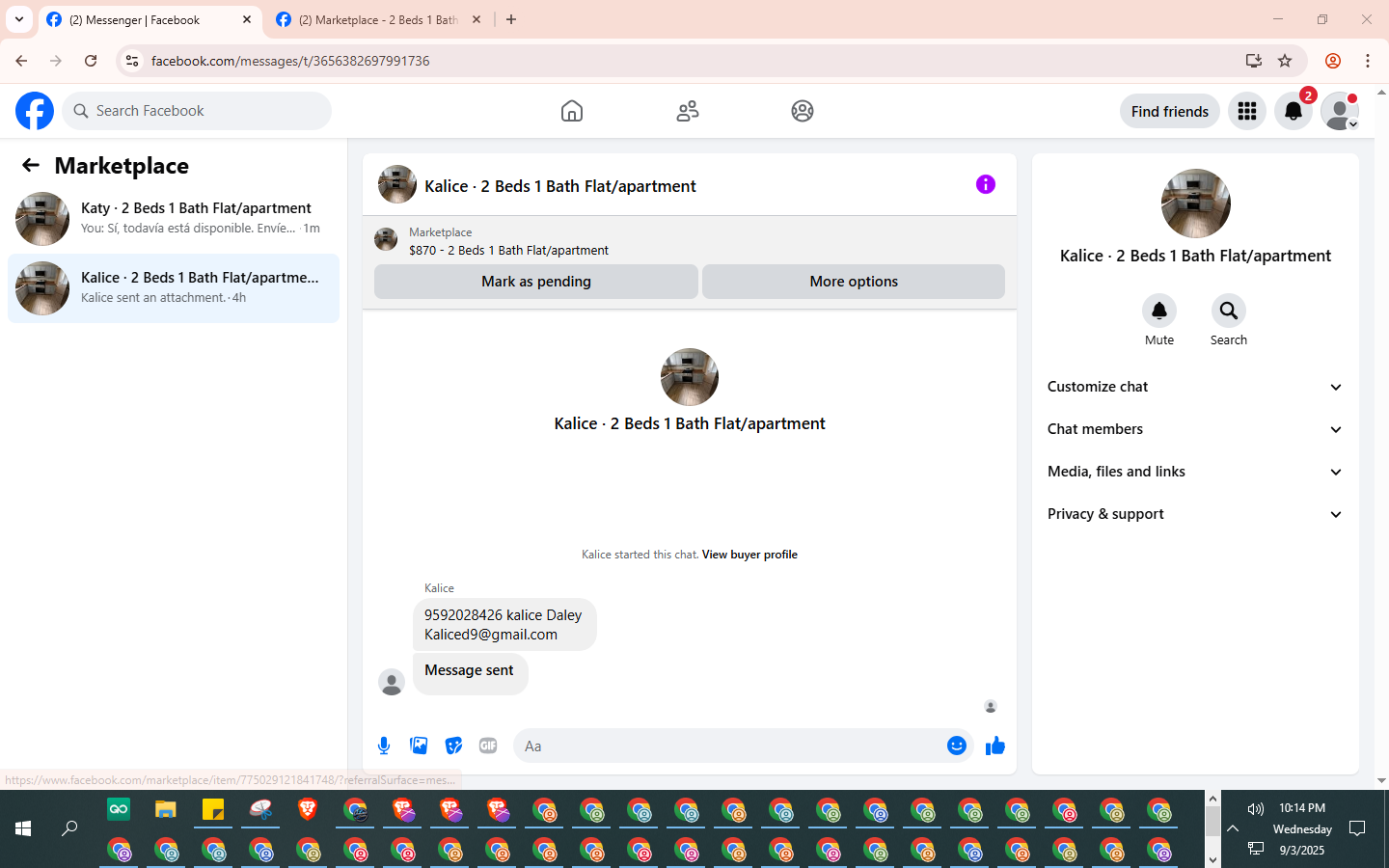Image resolution: width=1389 pixels, height=868 pixels.
Task: Open the purple conversation information icon
Action: pyautogui.click(x=986, y=184)
